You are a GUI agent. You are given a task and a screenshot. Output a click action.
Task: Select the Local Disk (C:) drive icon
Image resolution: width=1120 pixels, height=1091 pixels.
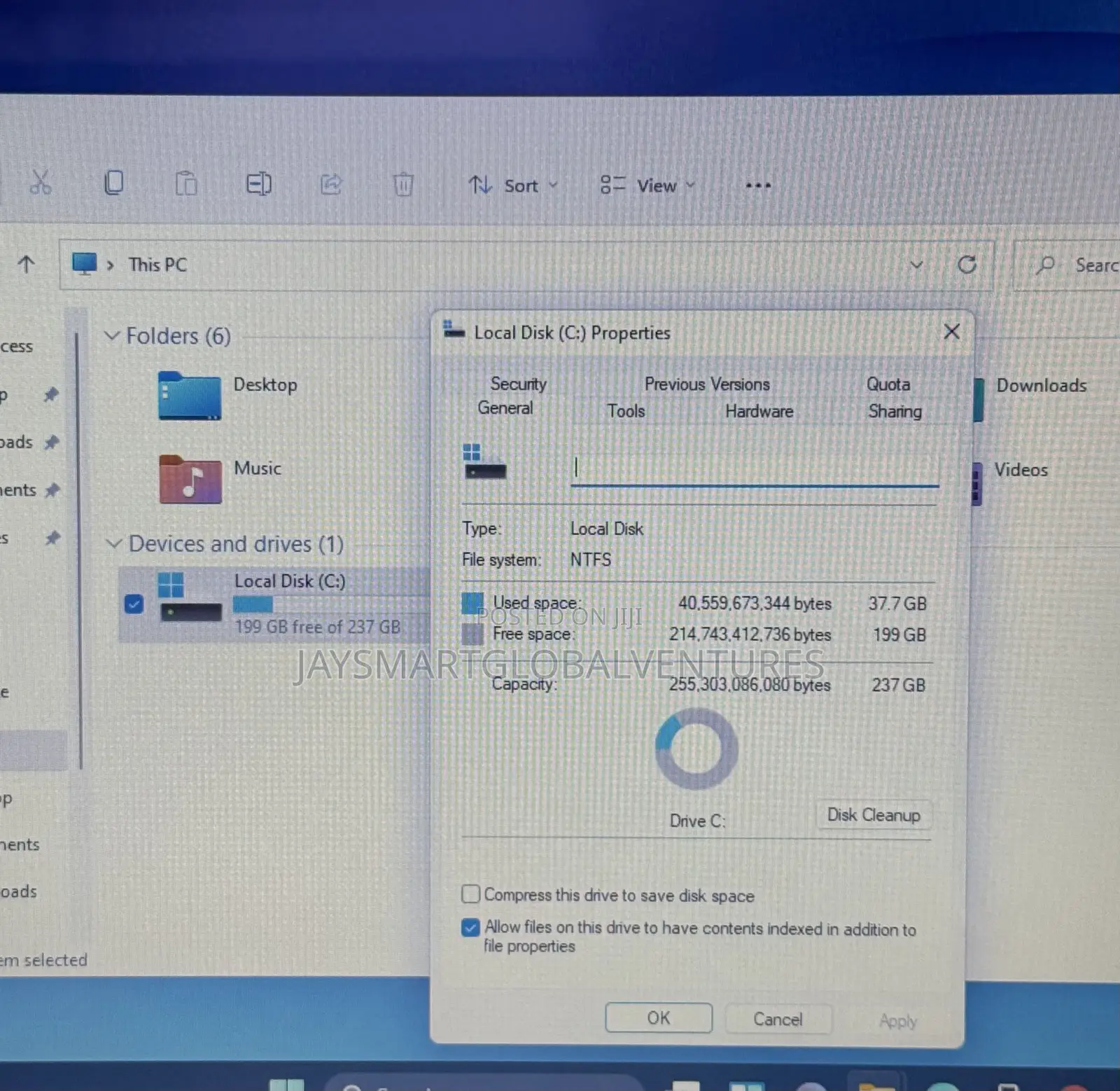pos(190,597)
